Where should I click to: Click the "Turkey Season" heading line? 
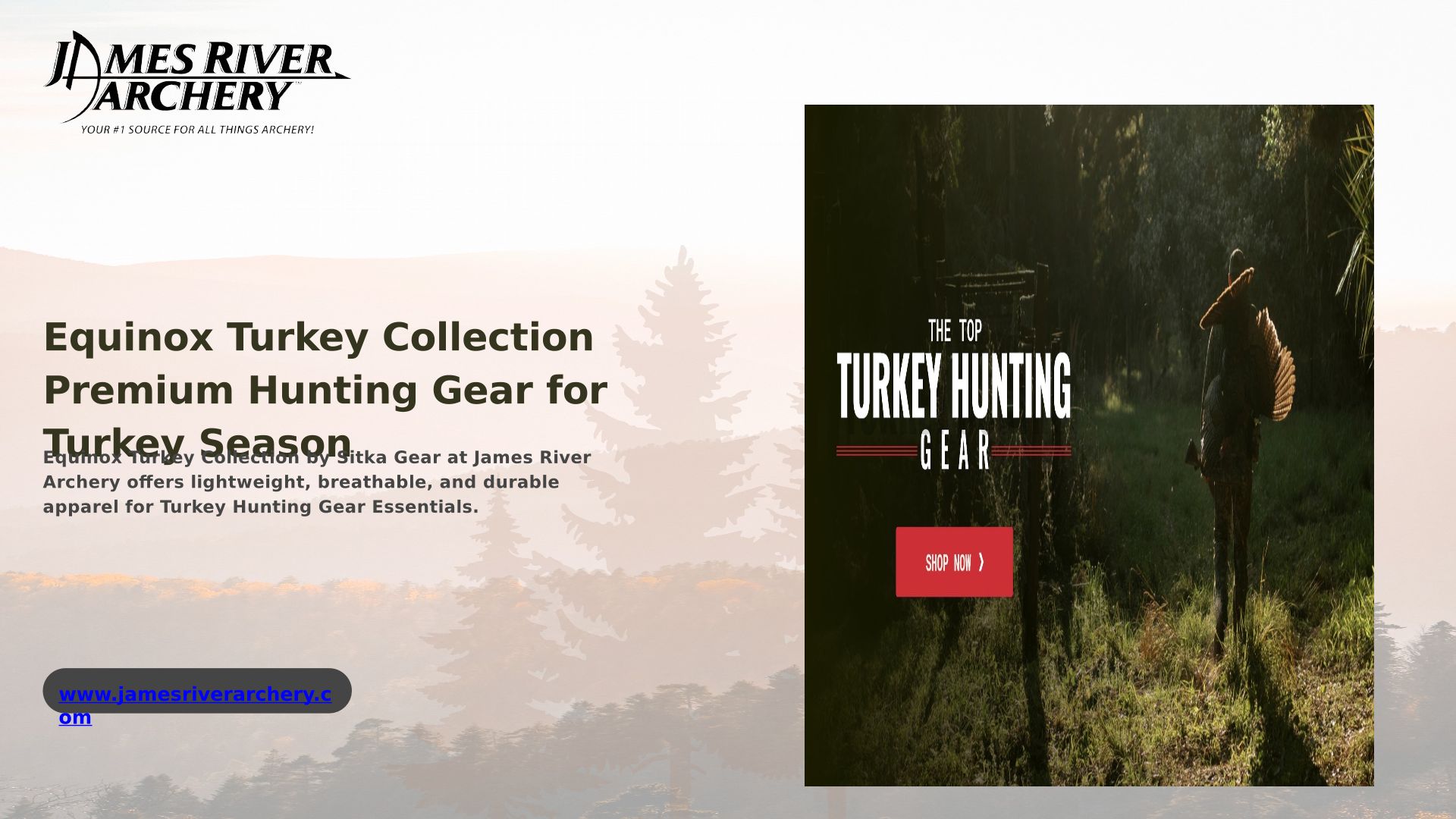[x=197, y=443]
